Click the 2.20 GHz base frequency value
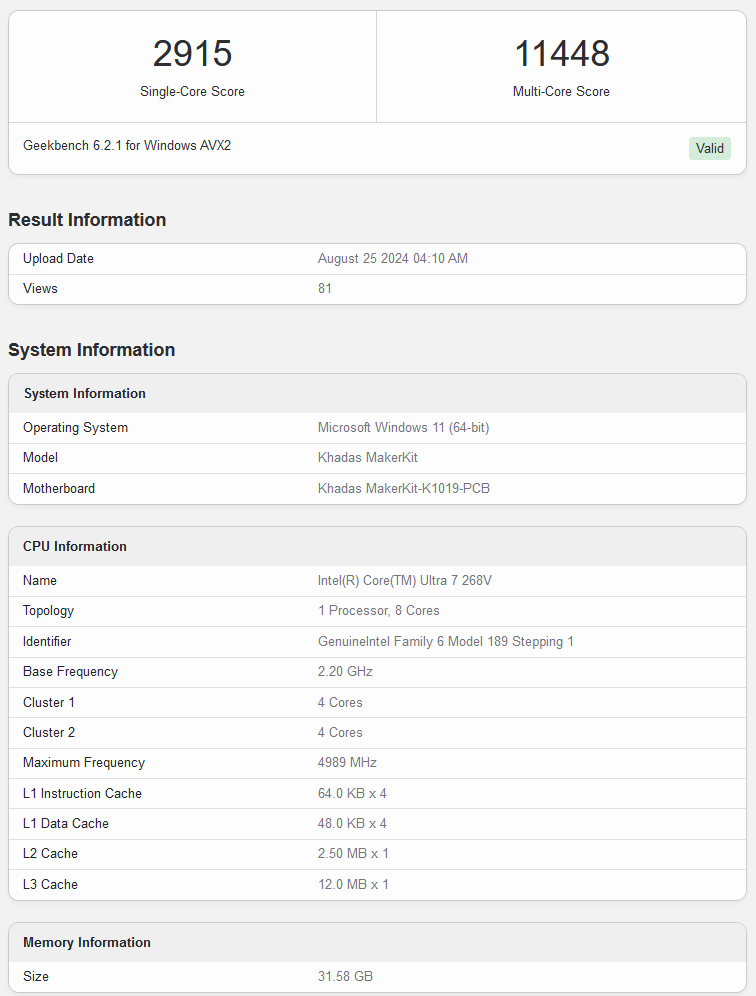 click(344, 672)
